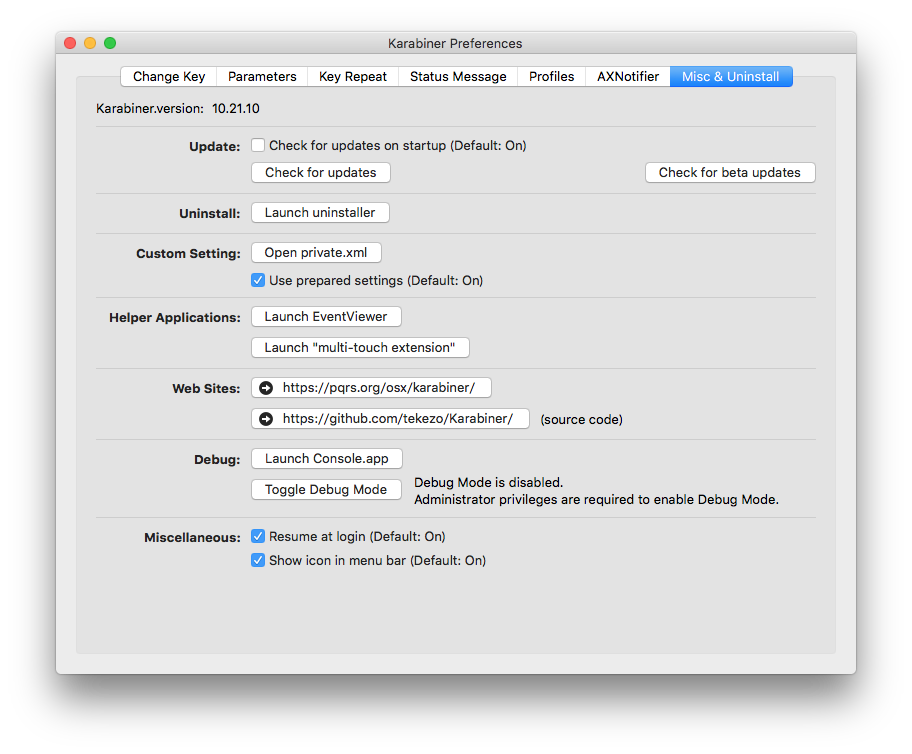Enable Check for updates on startup
The image size is (912, 754).
tap(259, 145)
